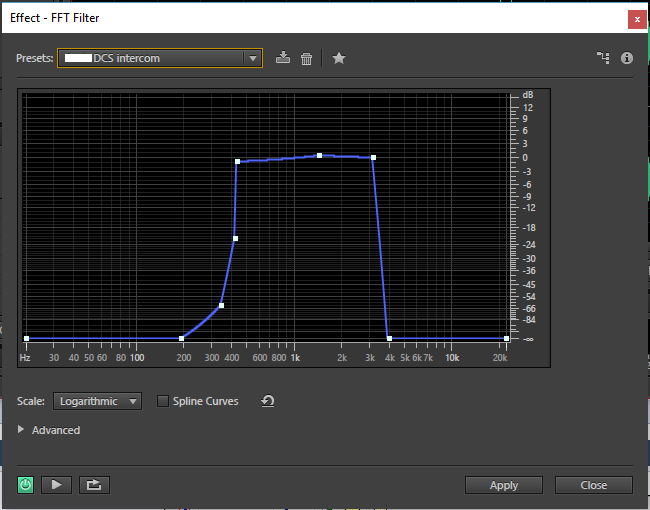Viewport: 650px width, 510px height.
Task: Select the bottom curve point at 200 Hz
Action: tap(181, 338)
